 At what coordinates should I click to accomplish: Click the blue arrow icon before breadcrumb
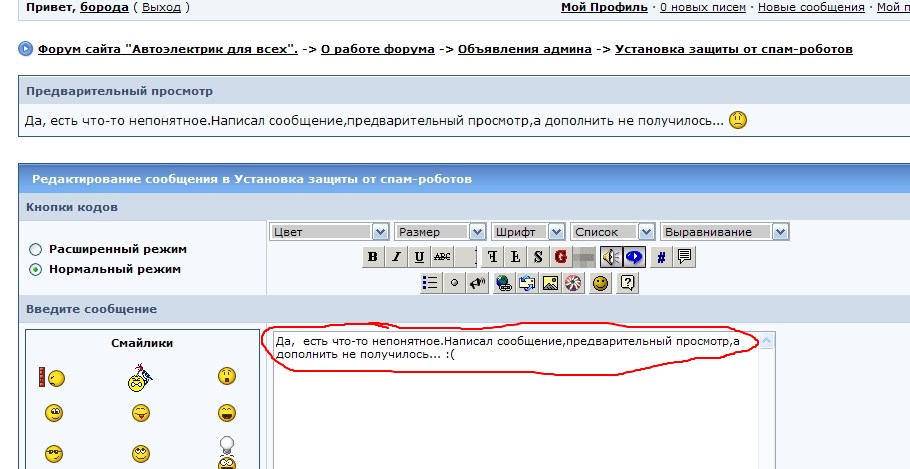[x=26, y=49]
